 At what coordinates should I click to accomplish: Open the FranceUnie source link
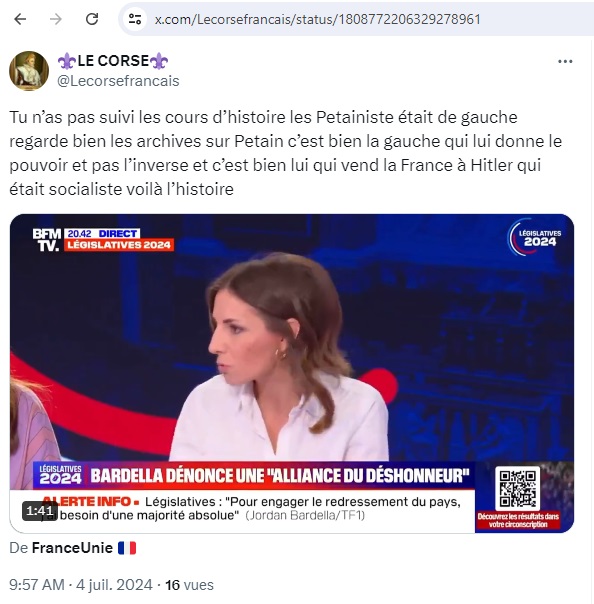coord(72,548)
